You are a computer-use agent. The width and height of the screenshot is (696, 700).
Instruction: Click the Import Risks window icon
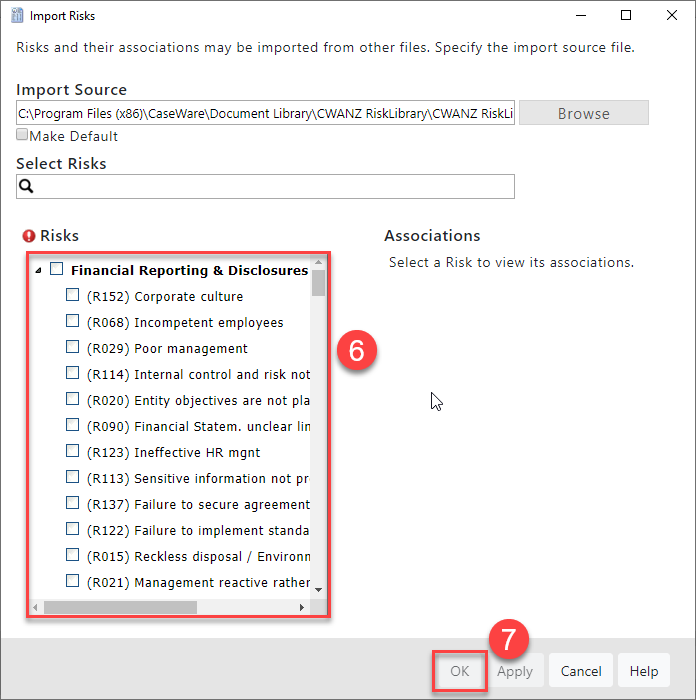(16, 16)
